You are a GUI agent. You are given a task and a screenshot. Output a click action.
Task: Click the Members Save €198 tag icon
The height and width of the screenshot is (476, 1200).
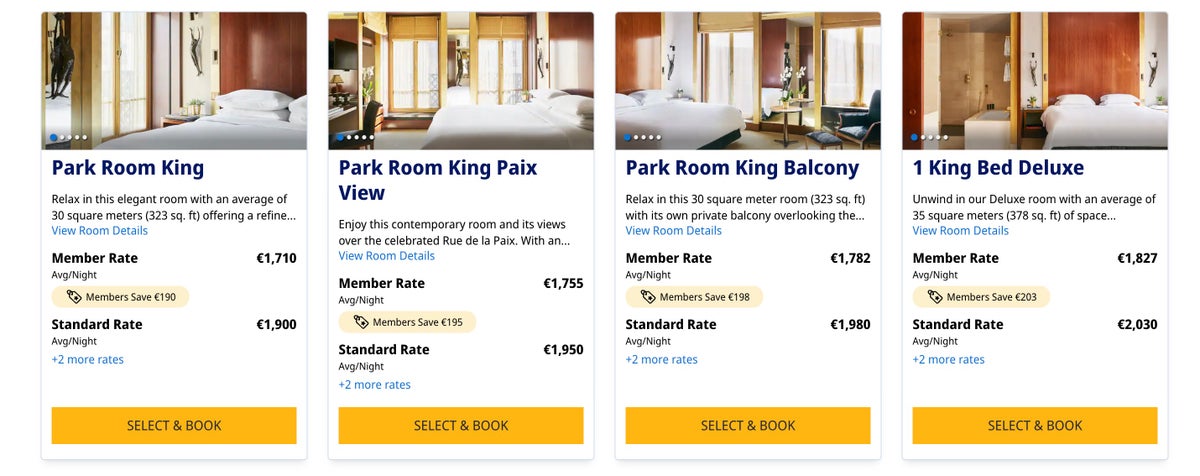point(648,297)
